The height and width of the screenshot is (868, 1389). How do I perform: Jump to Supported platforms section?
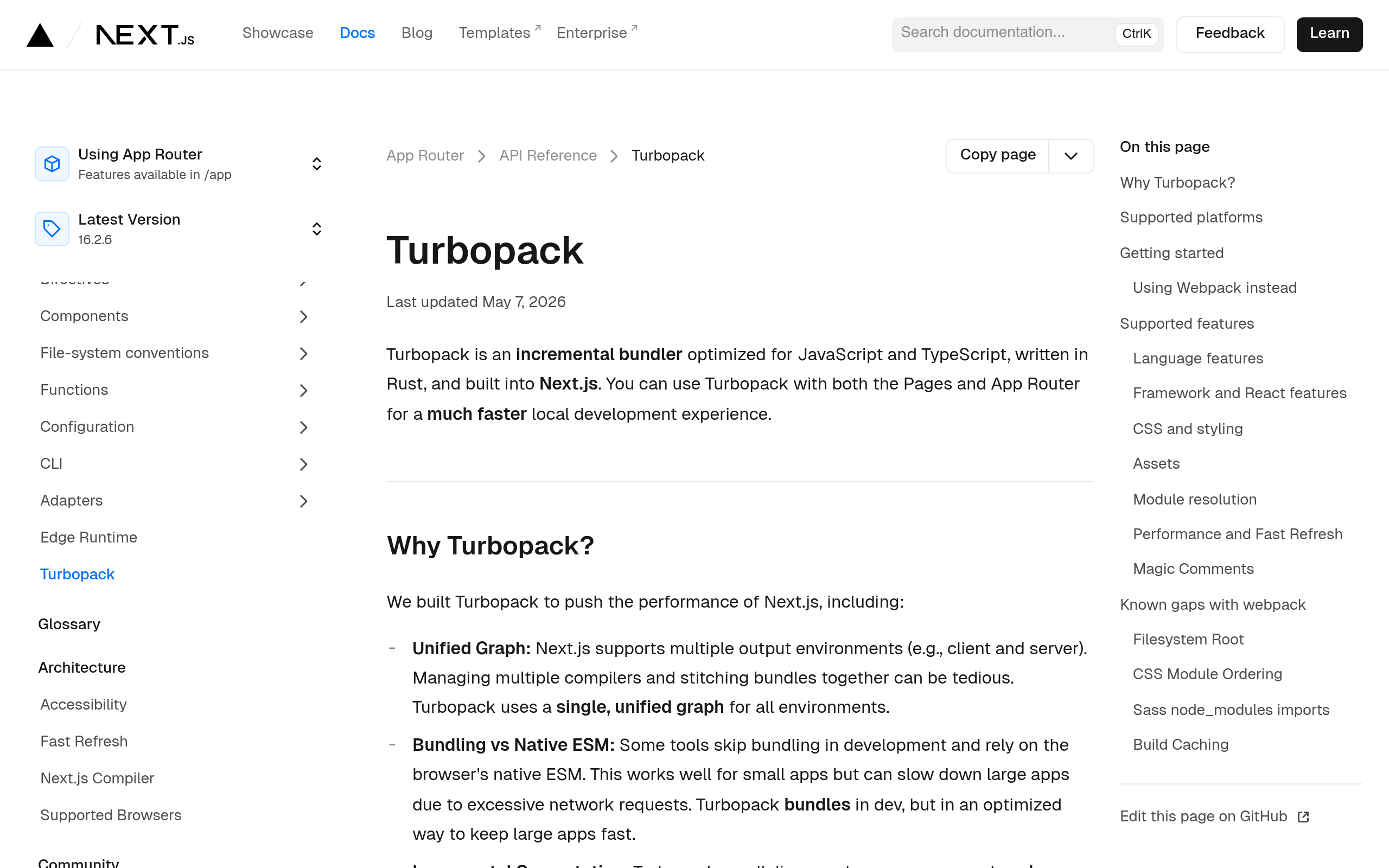click(1191, 218)
